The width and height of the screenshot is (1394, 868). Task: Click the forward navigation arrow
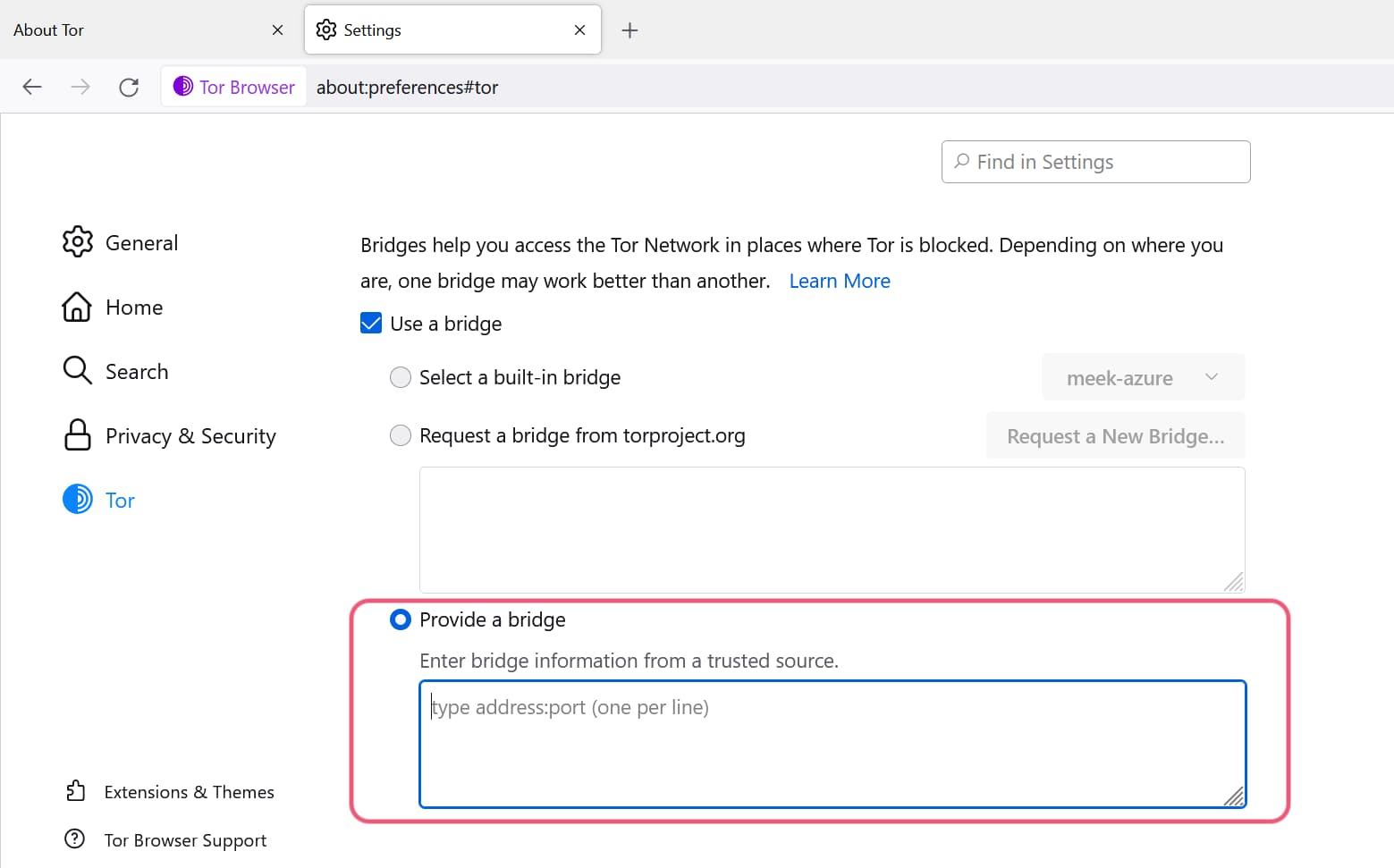[x=80, y=87]
